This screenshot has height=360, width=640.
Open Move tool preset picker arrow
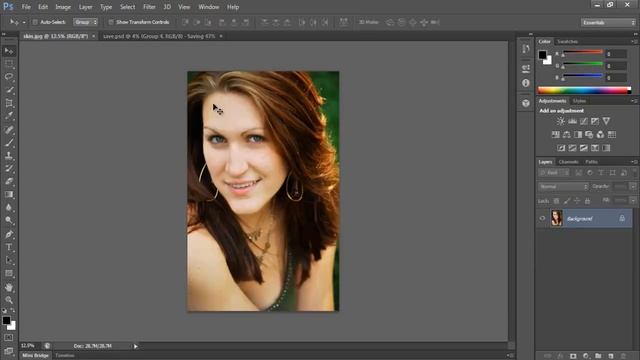click(24, 22)
